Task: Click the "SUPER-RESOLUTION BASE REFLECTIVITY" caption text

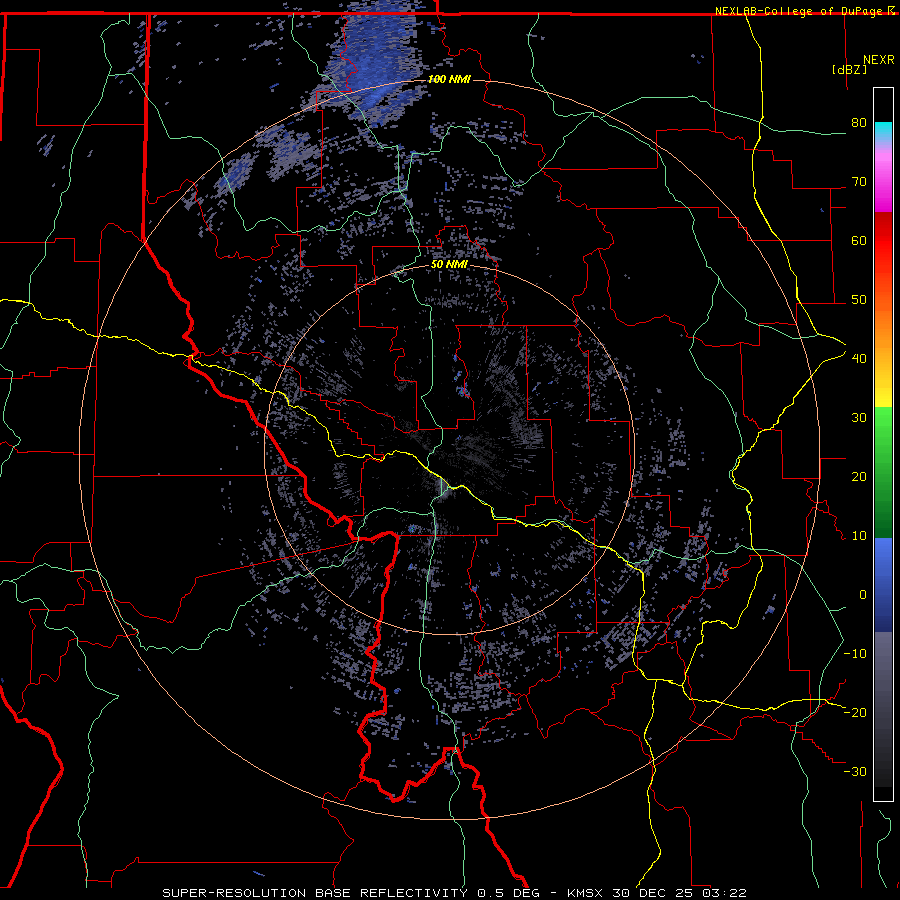Action: tap(315, 893)
